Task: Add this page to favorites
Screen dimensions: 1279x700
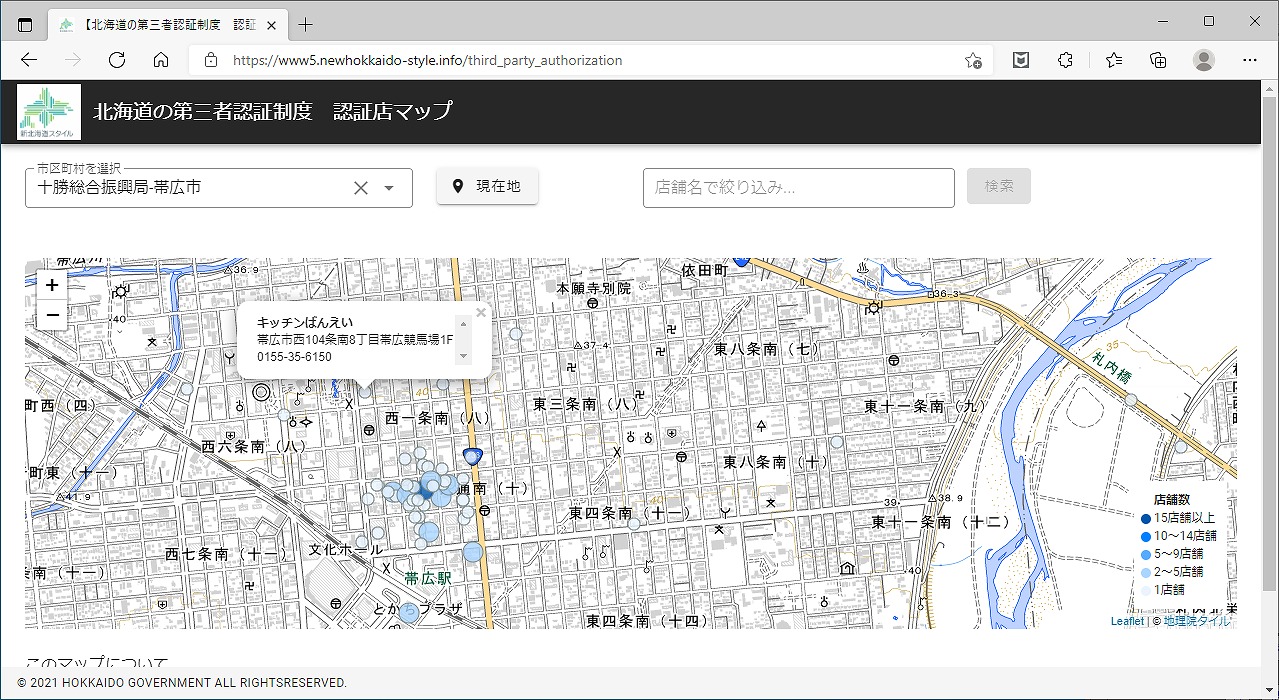Action: coord(972,60)
